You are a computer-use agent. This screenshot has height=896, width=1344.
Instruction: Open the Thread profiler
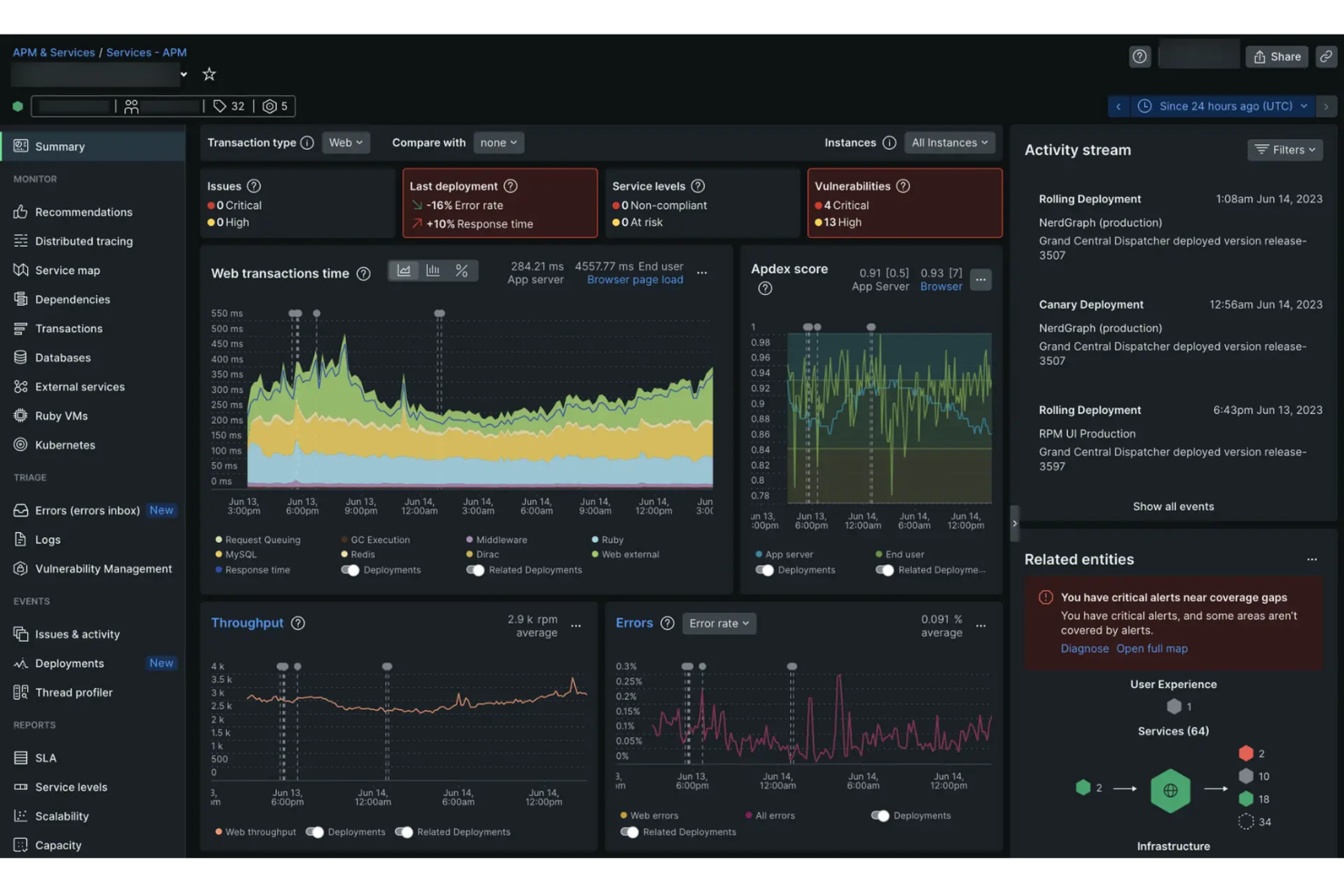(74, 692)
